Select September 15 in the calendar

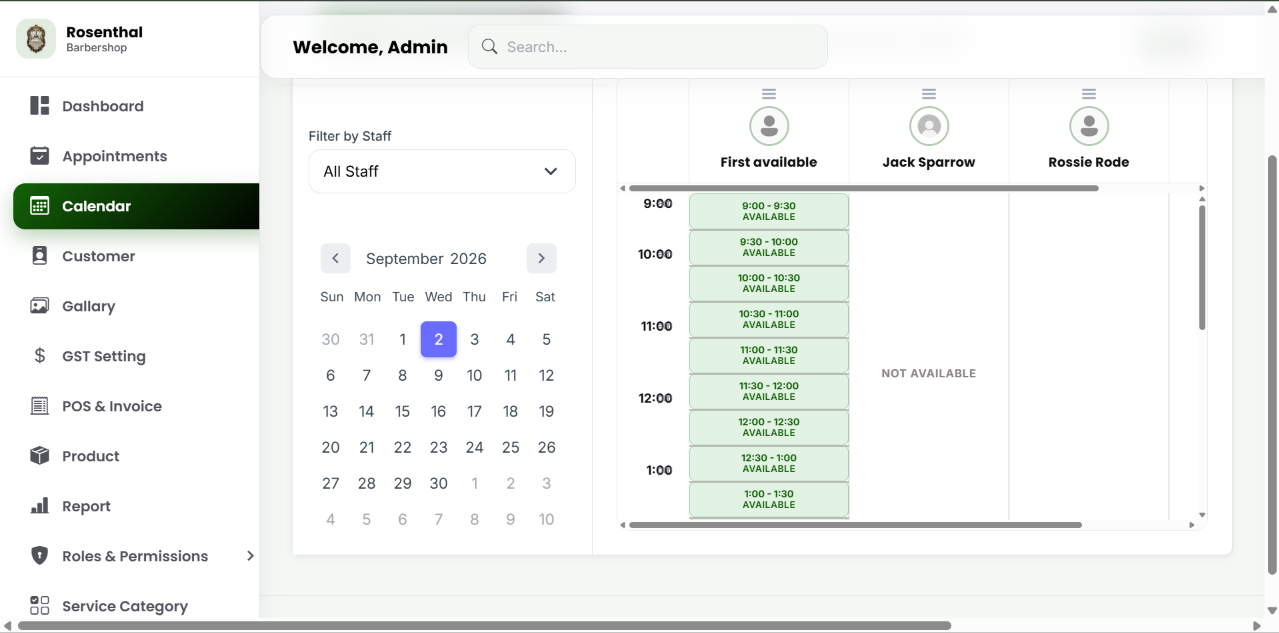click(403, 411)
